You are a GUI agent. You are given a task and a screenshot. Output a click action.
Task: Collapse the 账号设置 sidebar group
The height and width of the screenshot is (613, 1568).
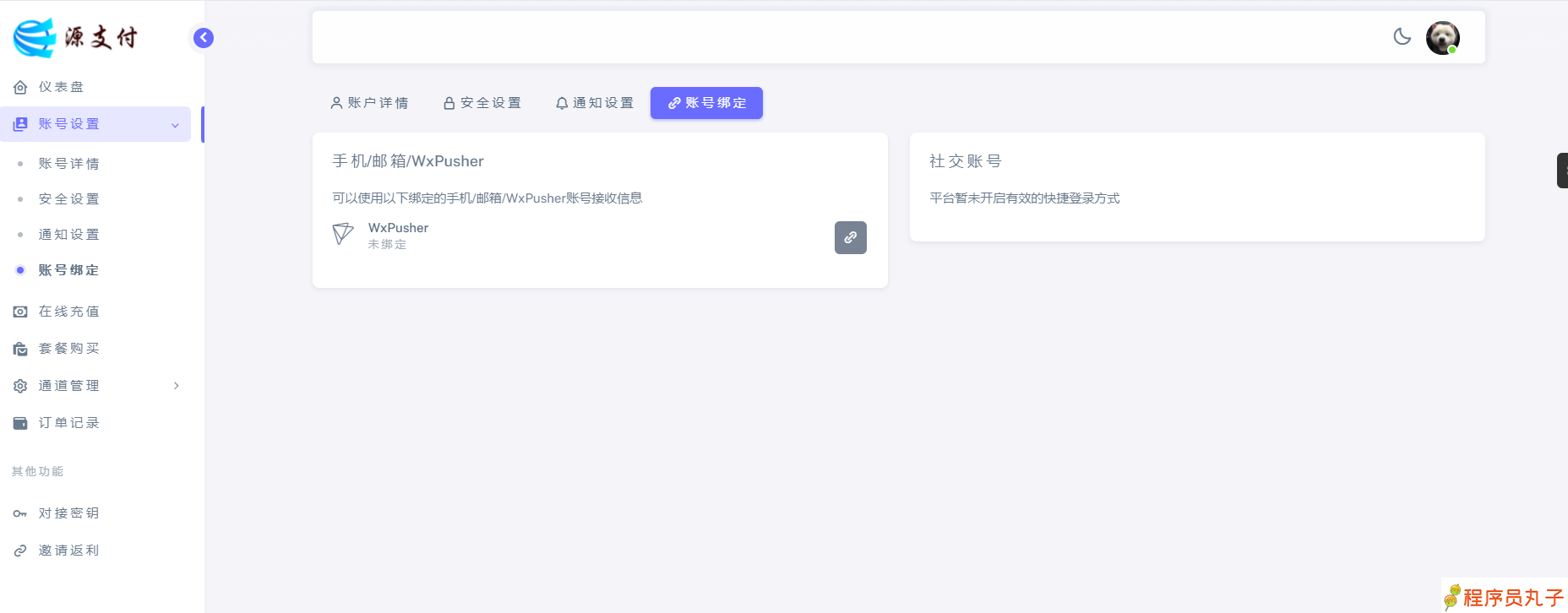(x=95, y=124)
